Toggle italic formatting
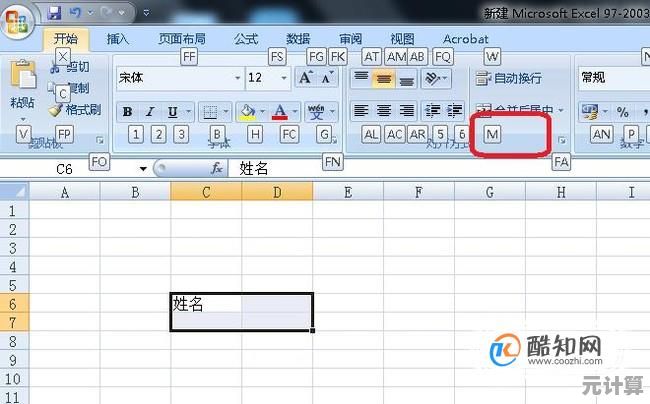The image size is (650, 404). coord(150,111)
